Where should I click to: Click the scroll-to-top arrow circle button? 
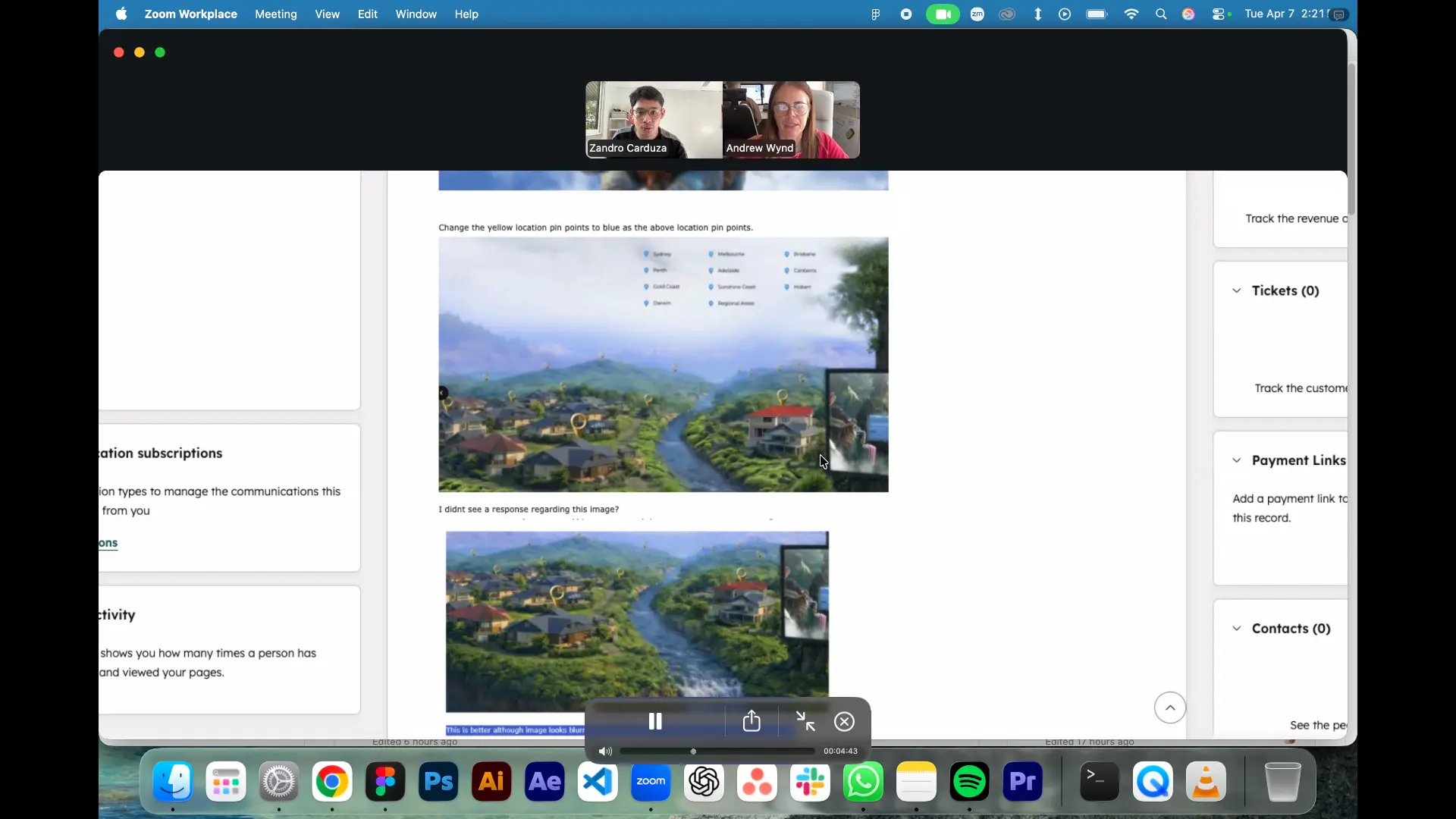pos(1170,708)
